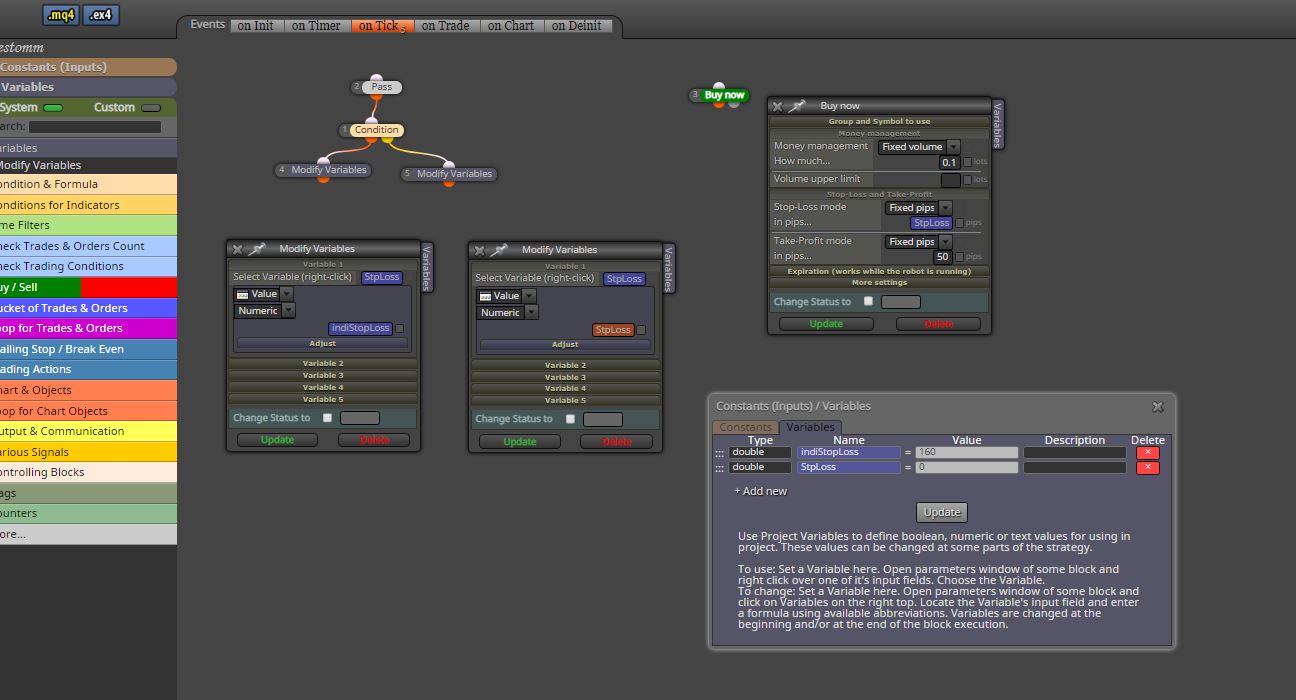Open the Money management Fixed volume dropdown
The image size is (1296, 700).
tap(919, 147)
